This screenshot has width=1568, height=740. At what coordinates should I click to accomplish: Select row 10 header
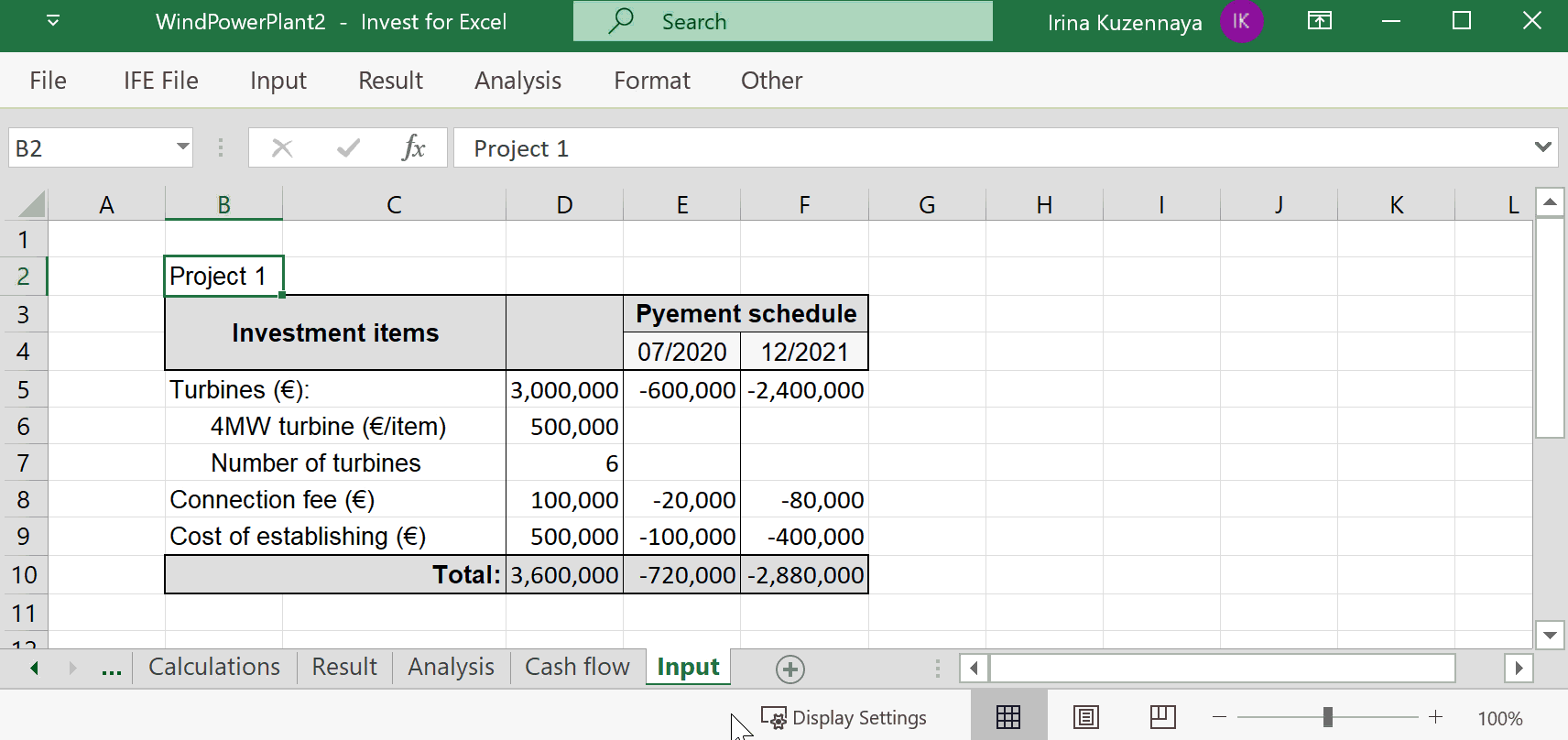[24, 574]
